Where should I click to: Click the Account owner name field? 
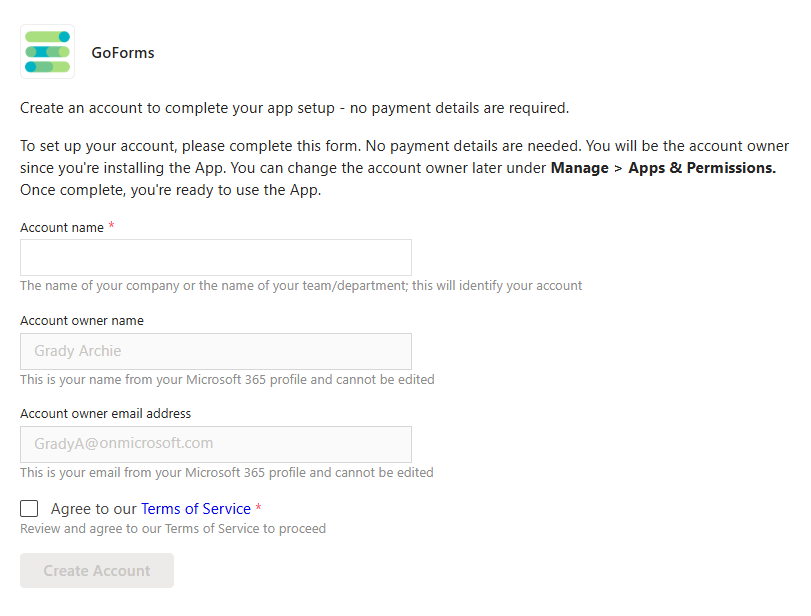click(215, 351)
